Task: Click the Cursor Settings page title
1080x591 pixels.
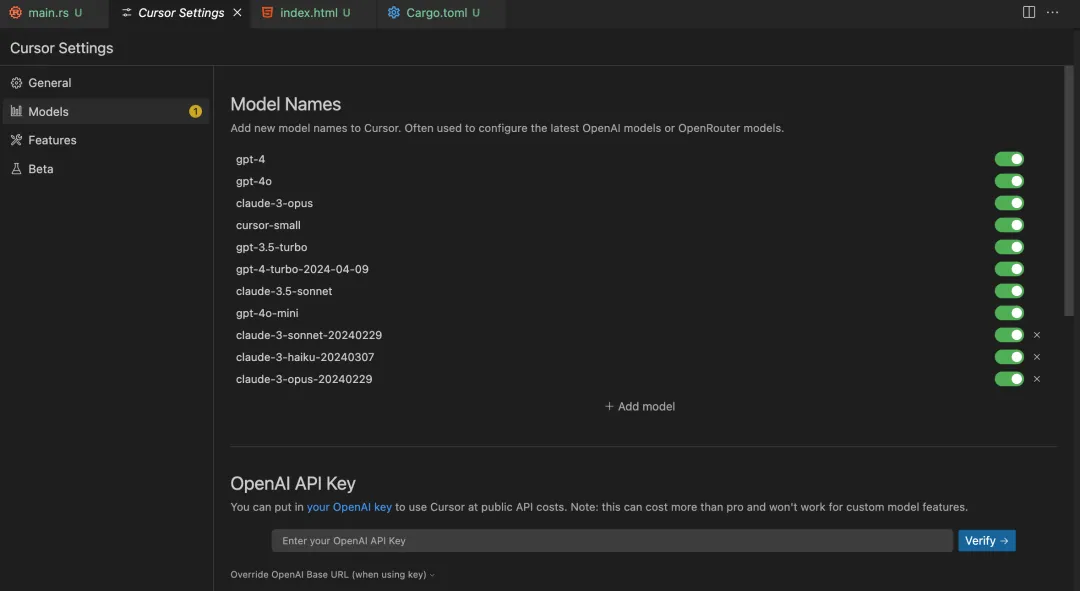Action: [x=61, y=48]
